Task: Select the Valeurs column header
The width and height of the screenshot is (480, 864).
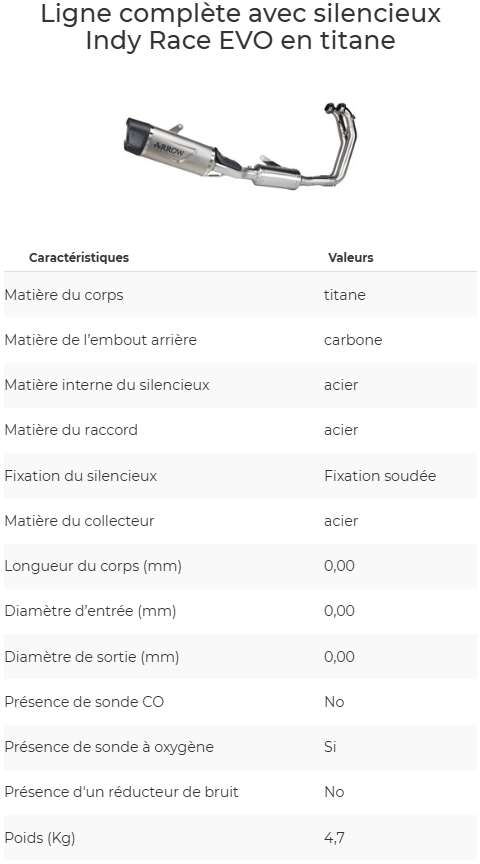Action: [x=350, y=257]
